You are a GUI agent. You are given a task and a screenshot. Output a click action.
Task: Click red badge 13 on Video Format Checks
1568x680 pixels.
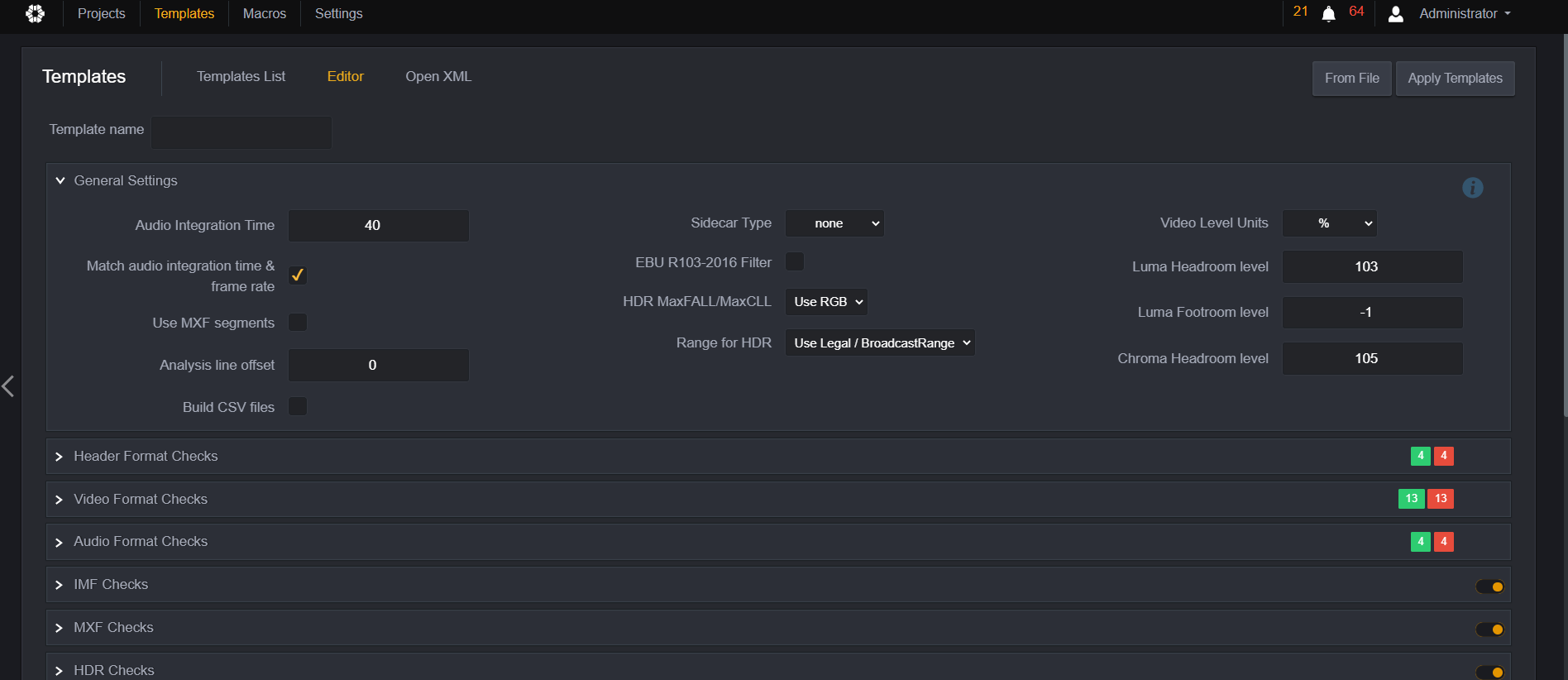1441,499
